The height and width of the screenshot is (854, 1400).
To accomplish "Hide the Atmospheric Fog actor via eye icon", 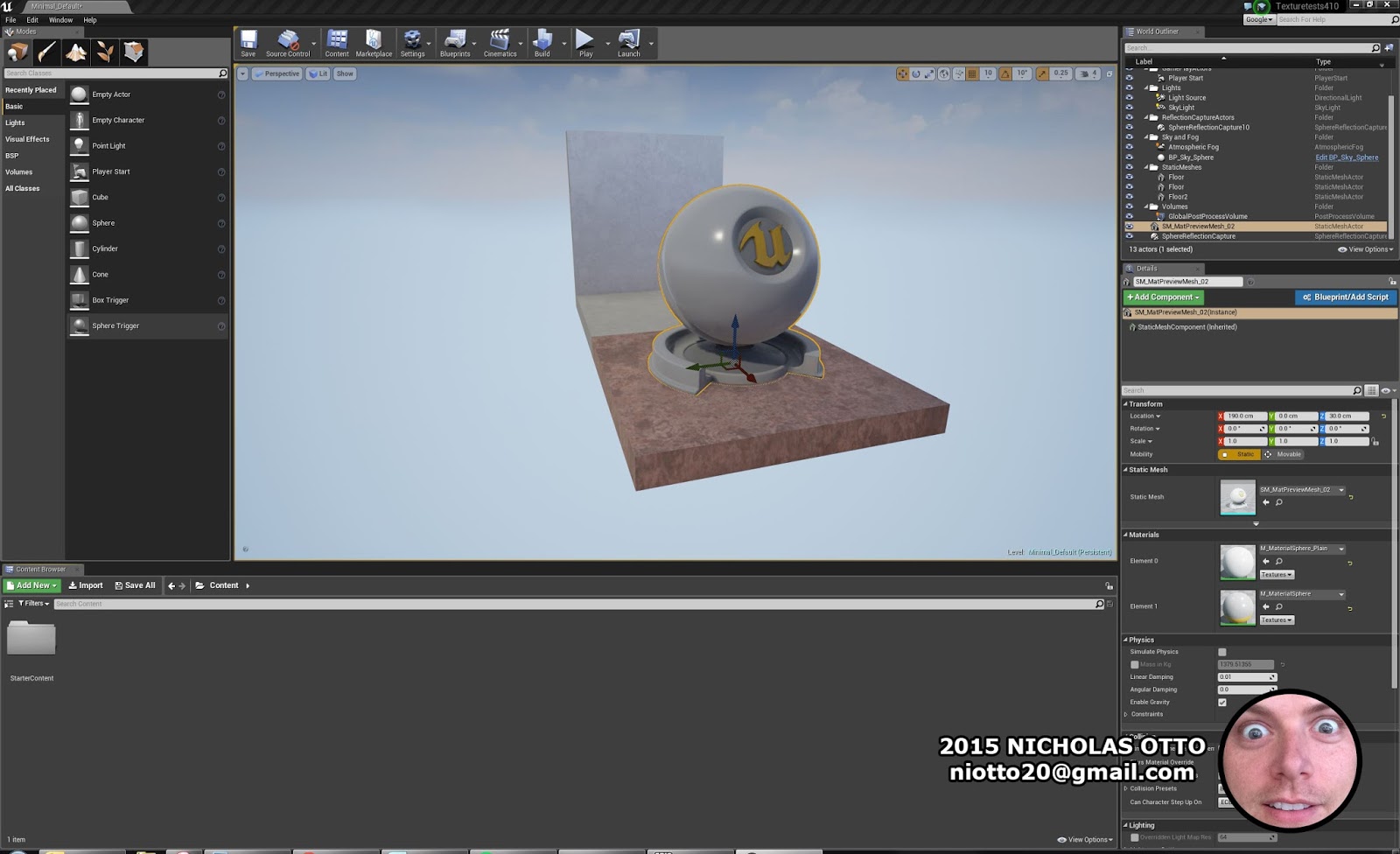I will (1129, 147).
